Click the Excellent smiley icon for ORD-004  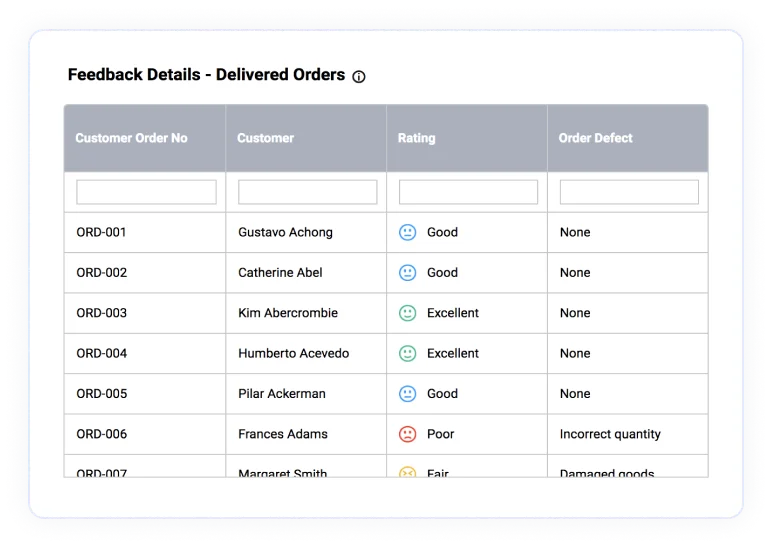(408, 353)
